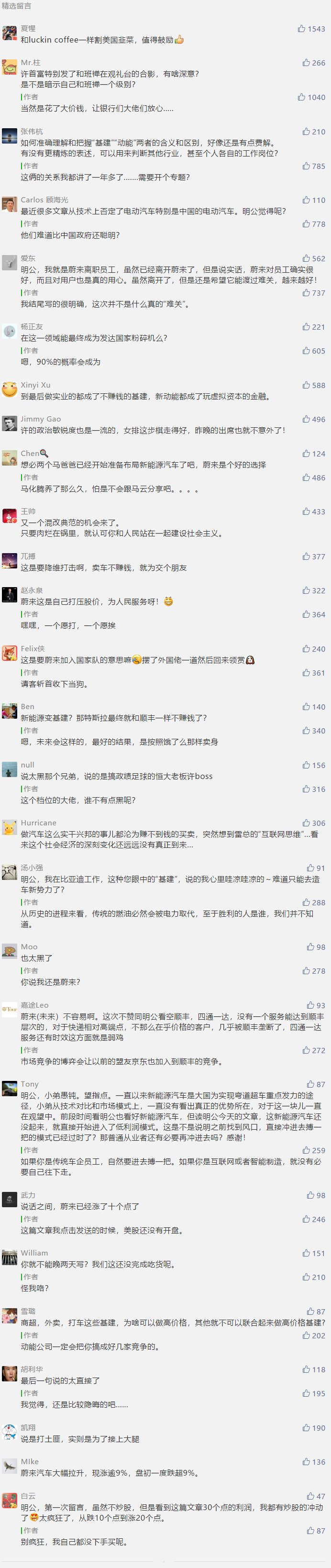Viewport: 331px width, 1568px height.
Task: Thumbs-up 王帅's comment showing 433
Action: [x=306, y=512]
